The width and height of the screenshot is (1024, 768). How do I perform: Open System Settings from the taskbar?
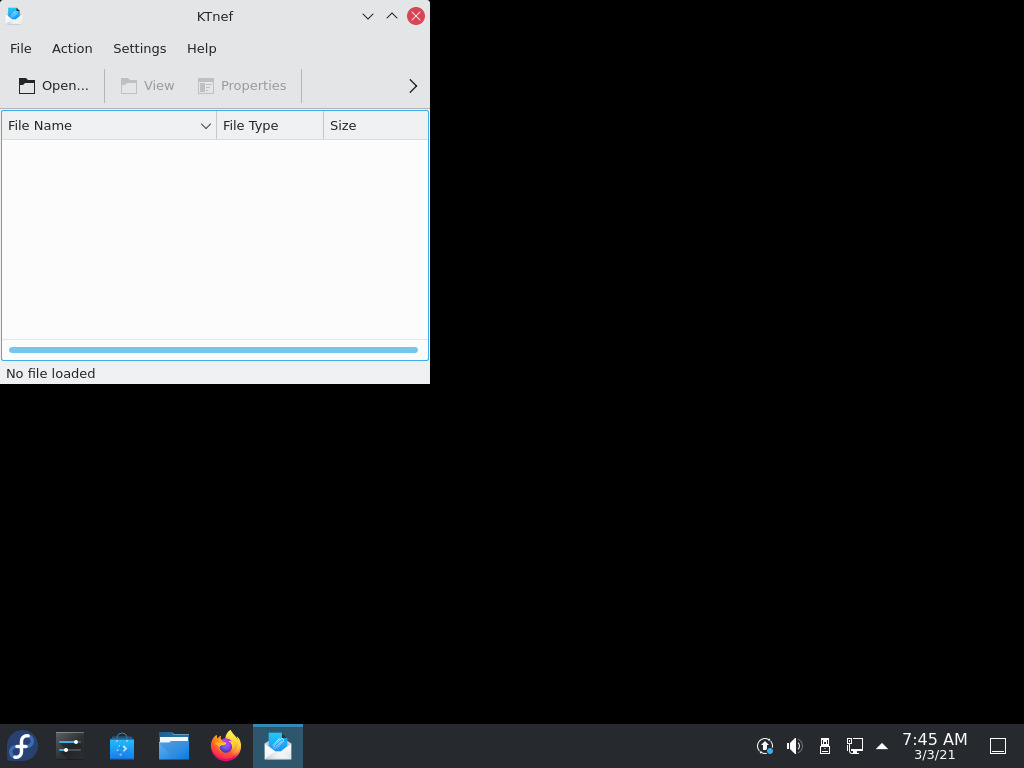[x=70, y=746]
